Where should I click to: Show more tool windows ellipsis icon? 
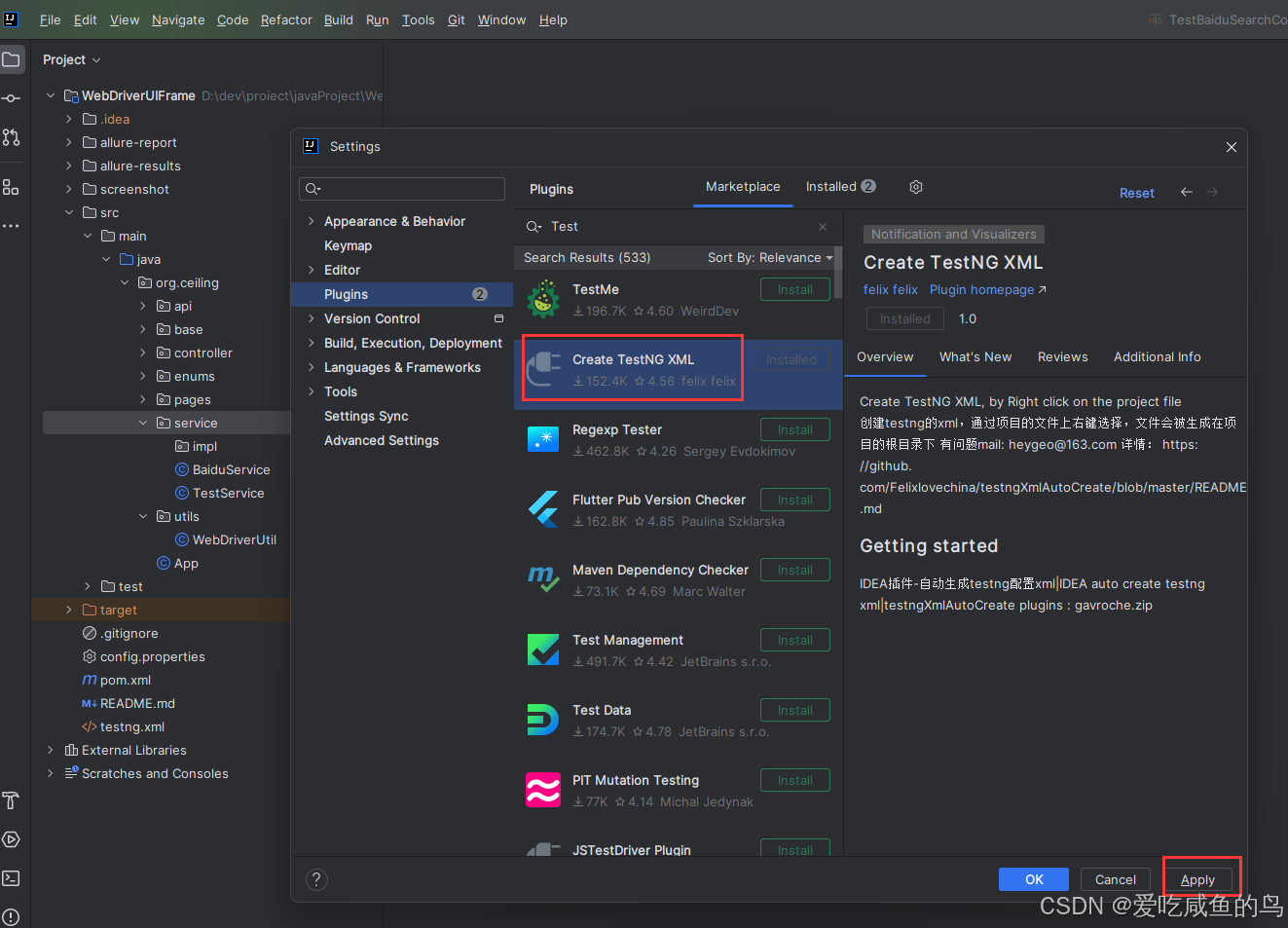pos(12,226)
